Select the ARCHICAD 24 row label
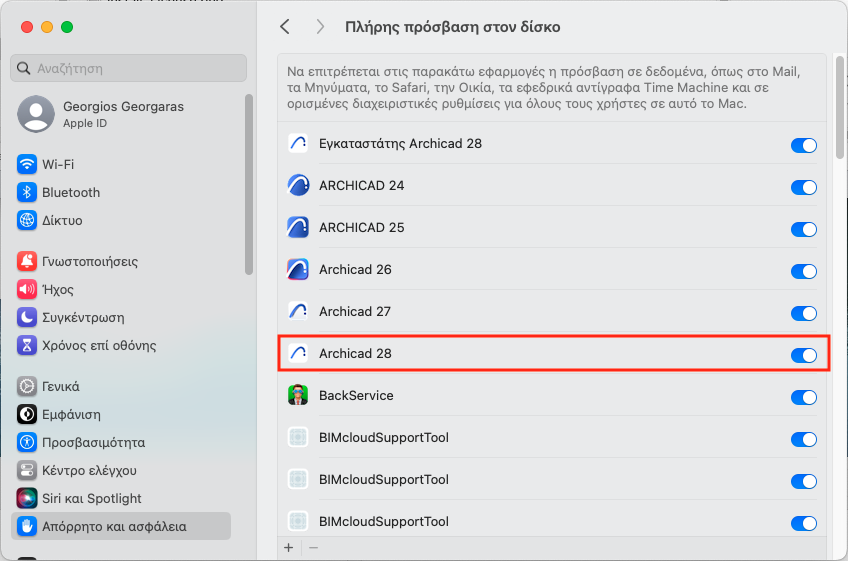 pyautogui.click(x=361, y=186)
